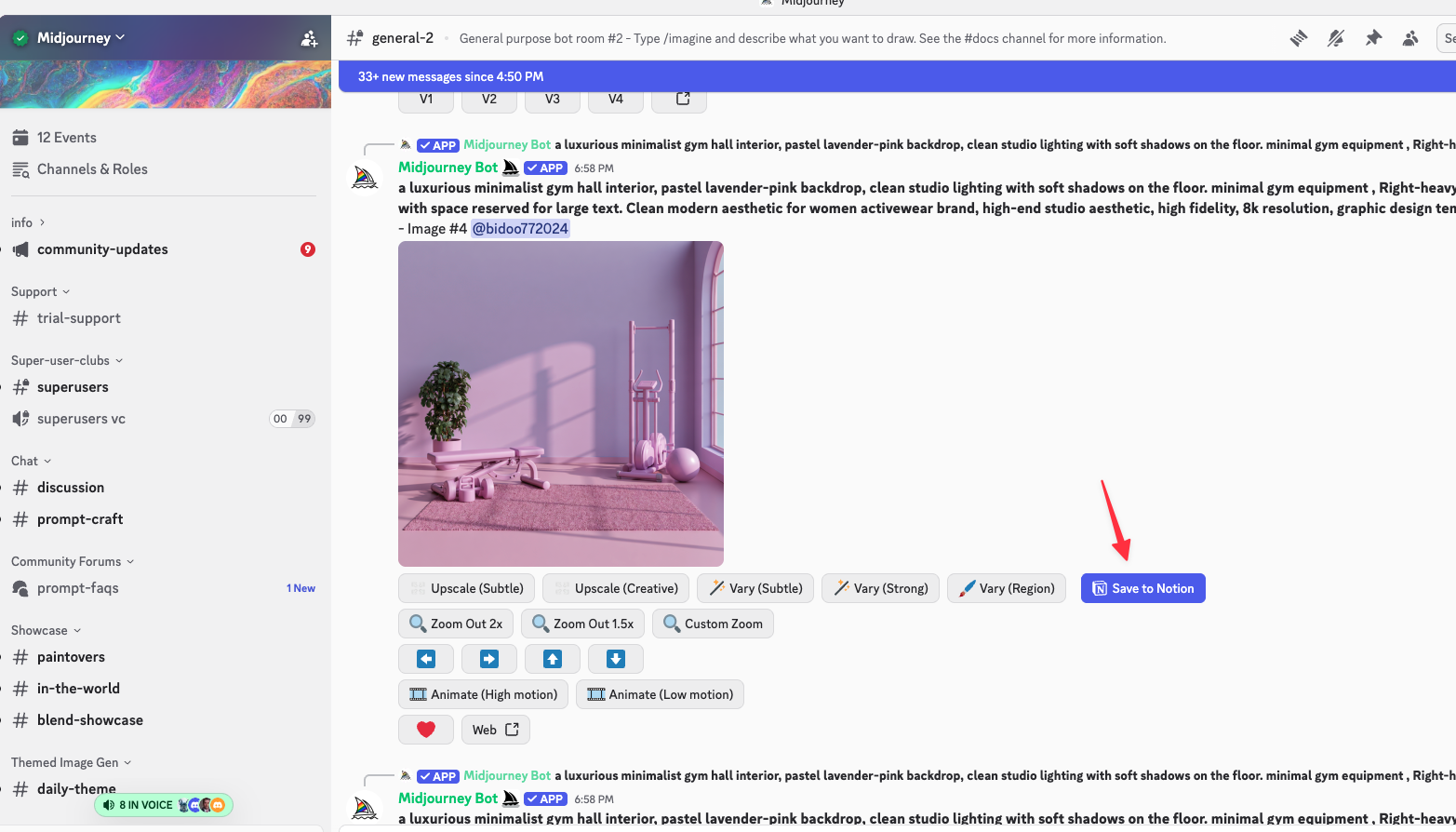Image resolution: width=1456 pixels, height=832 pixels.
Task: Open the superusers channel
Action: (73, 387)
